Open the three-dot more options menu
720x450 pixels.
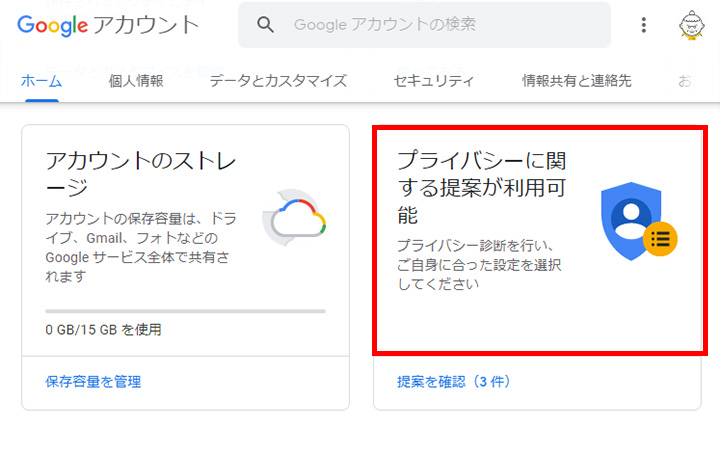pyautogui.click(x=644, y=25)
